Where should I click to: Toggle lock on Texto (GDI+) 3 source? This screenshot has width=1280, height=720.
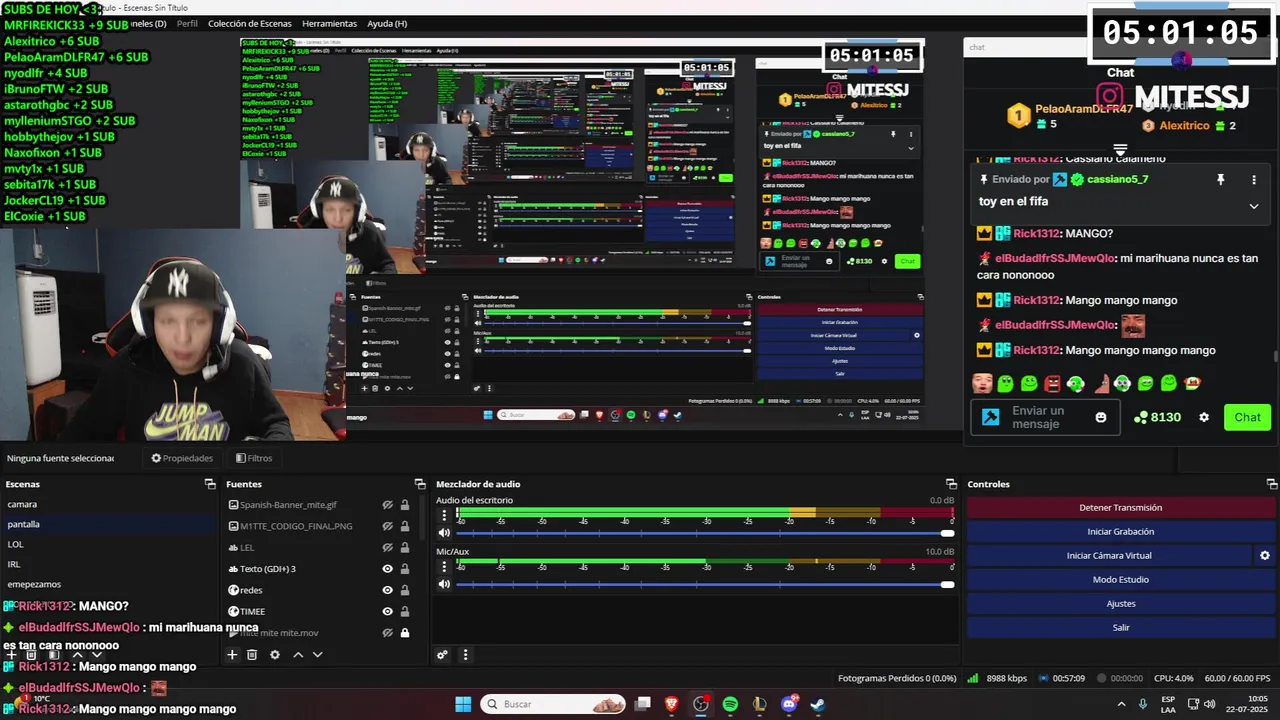pyautogui.click(x=405, y=569)
